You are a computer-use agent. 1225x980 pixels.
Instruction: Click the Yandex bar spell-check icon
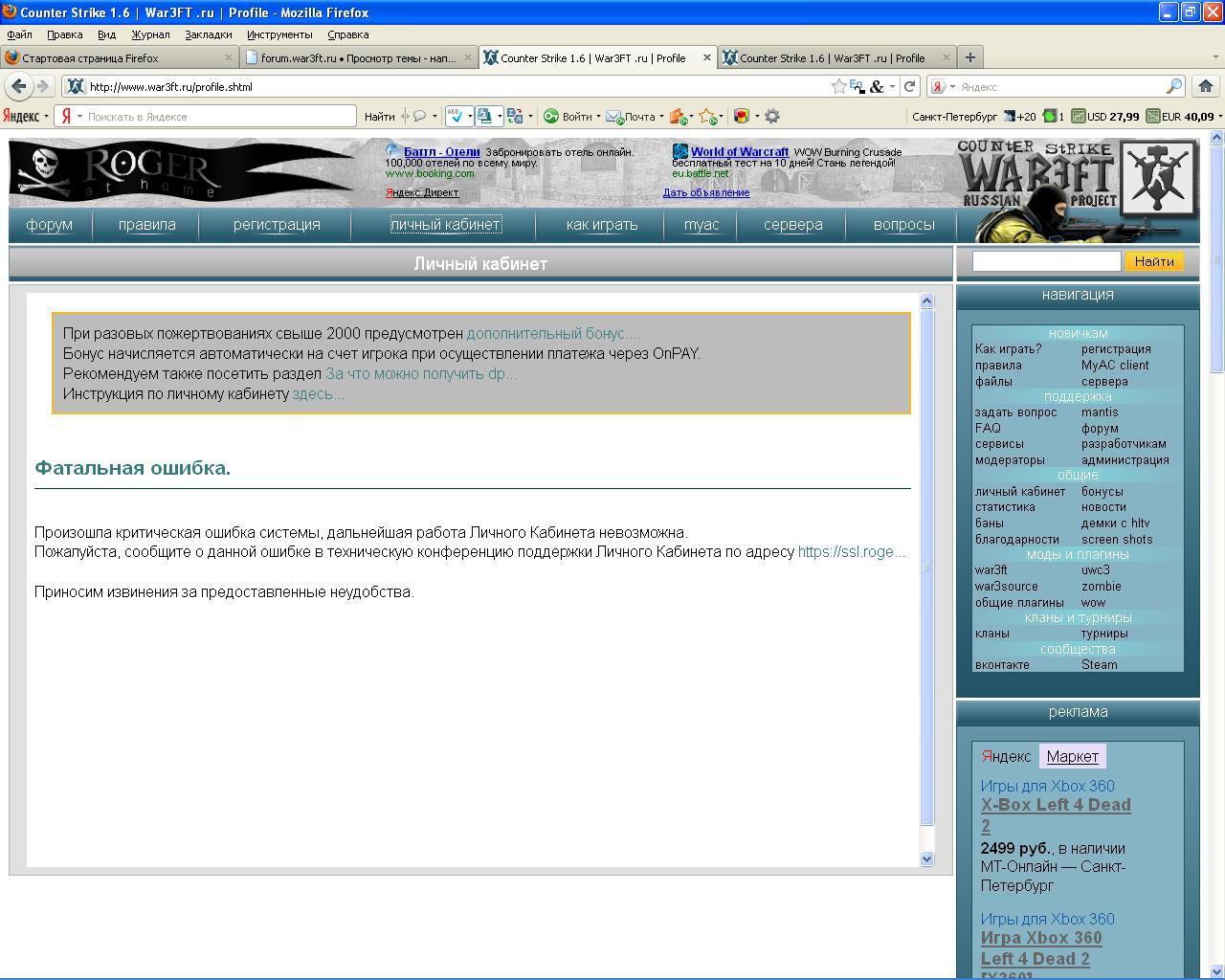tap(456, 116)
